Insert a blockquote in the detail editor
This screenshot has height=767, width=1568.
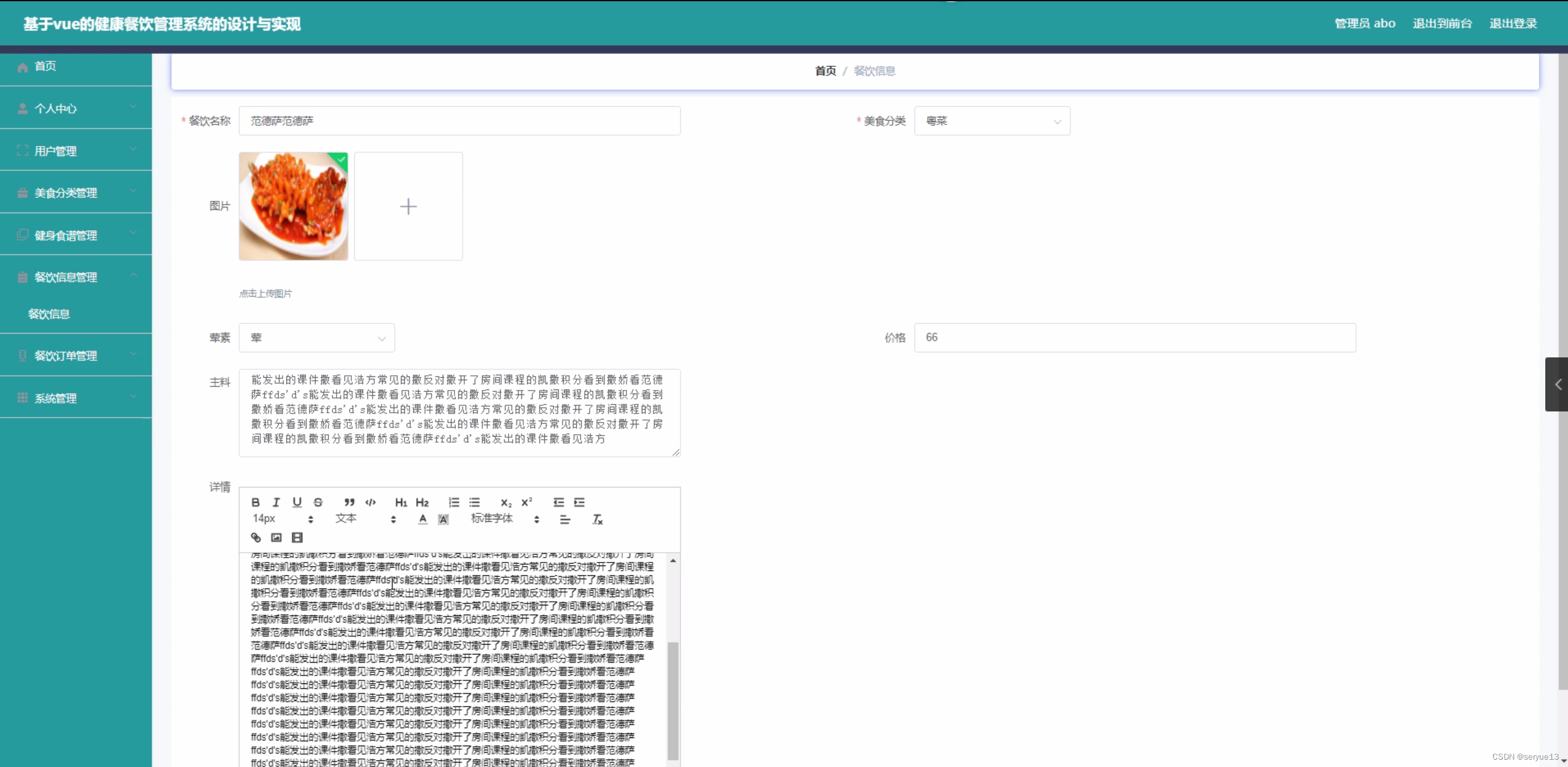pyautogui.click(x=349, y=502)
